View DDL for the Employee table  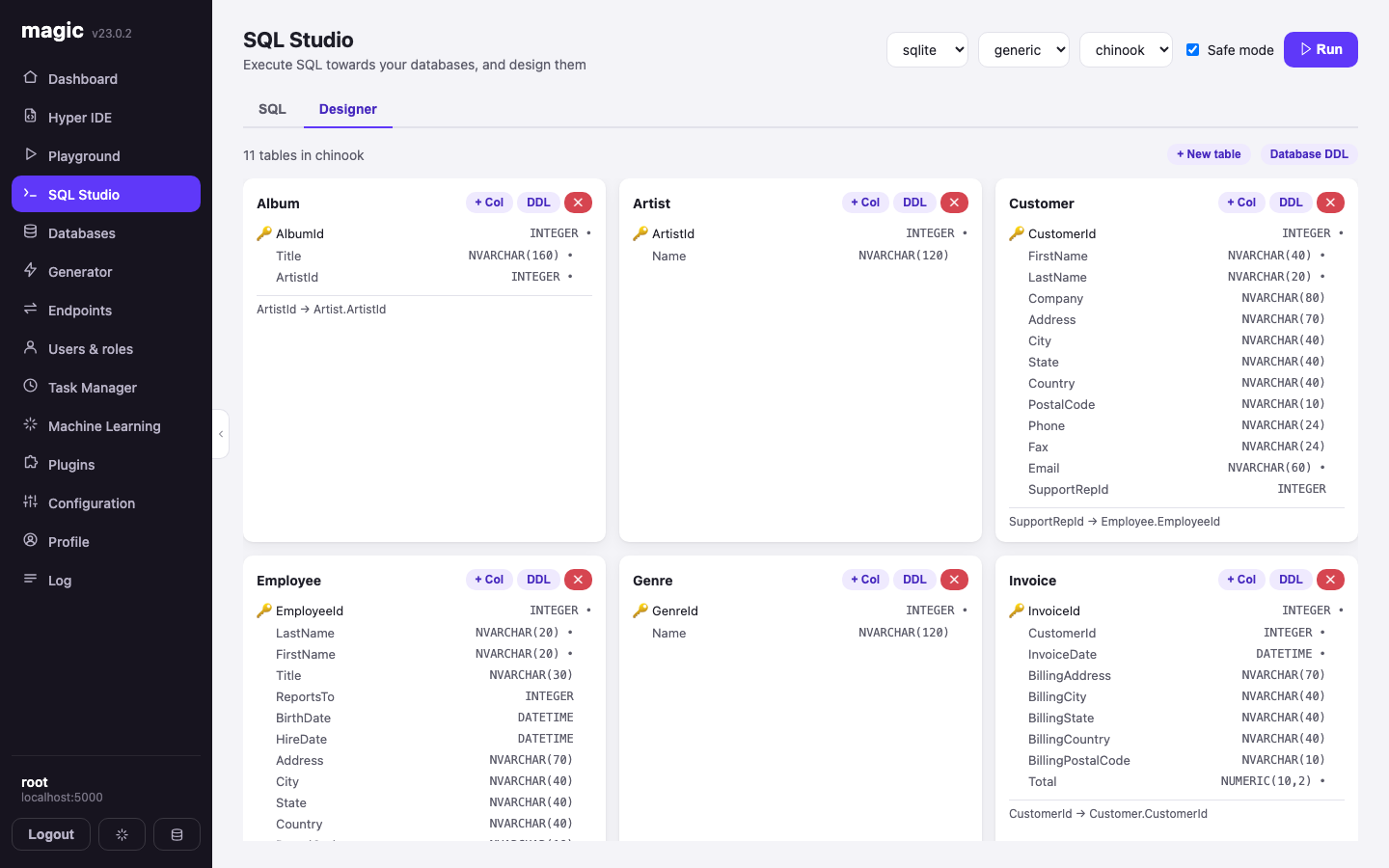538,580
